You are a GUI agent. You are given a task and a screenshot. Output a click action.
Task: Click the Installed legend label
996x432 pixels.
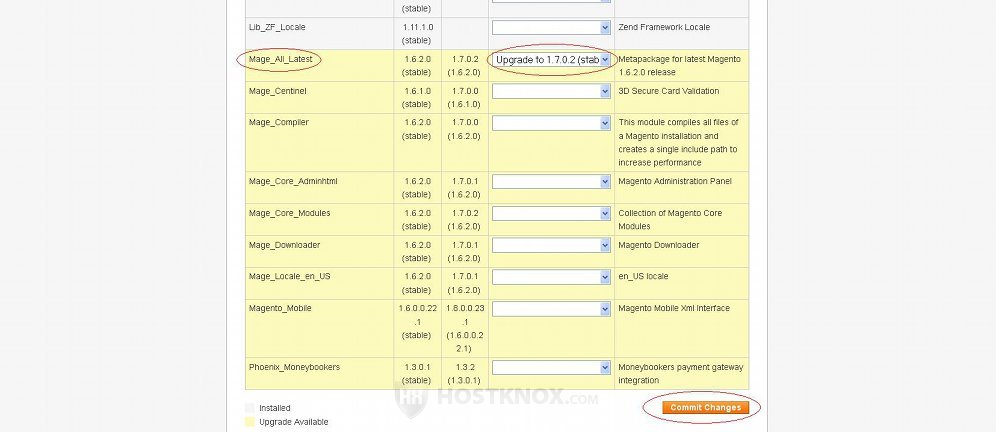tap(274, 408)
